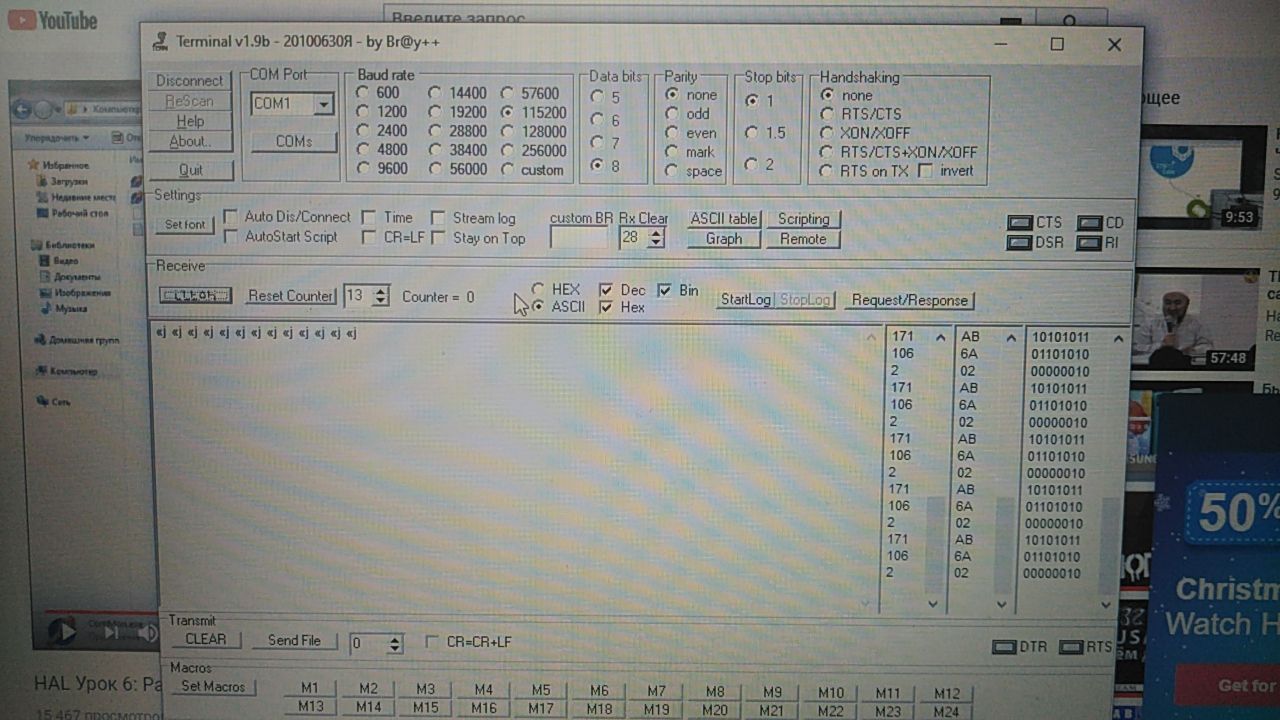
Task: Adjust the counter value 13 stepper
Action: [x=381, y=296]
